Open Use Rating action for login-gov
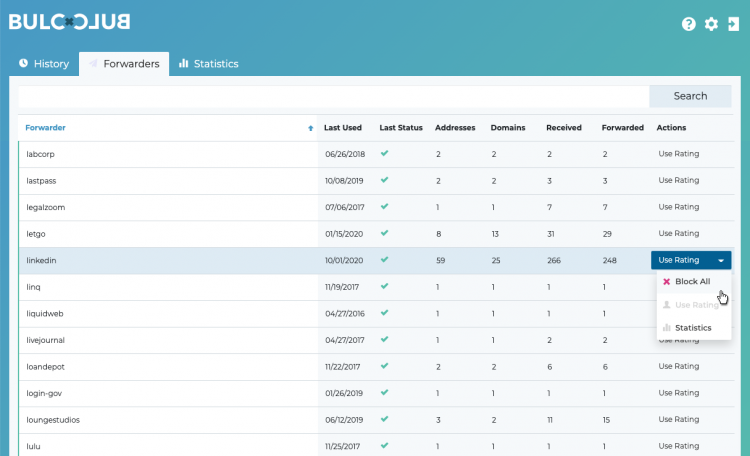 click(678, 392)
